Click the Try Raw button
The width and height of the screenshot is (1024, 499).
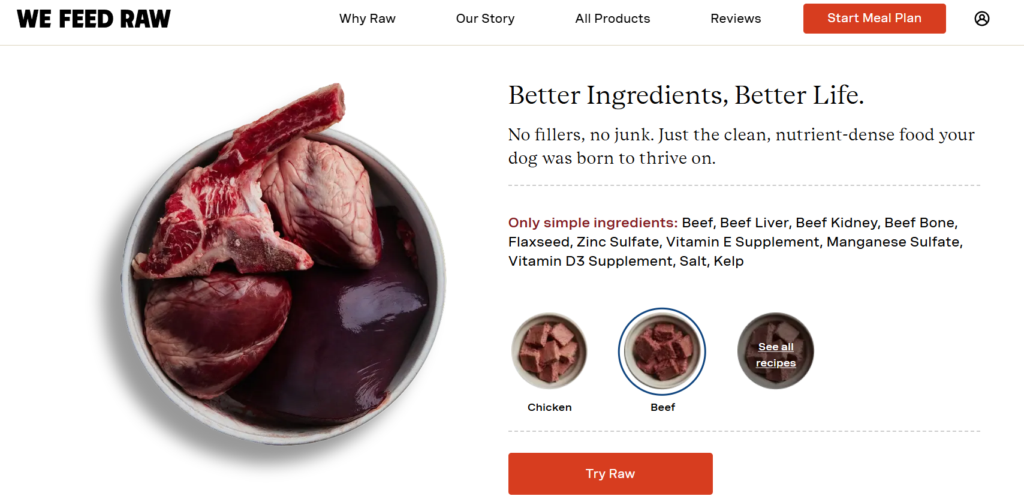(x=610, y=474)
